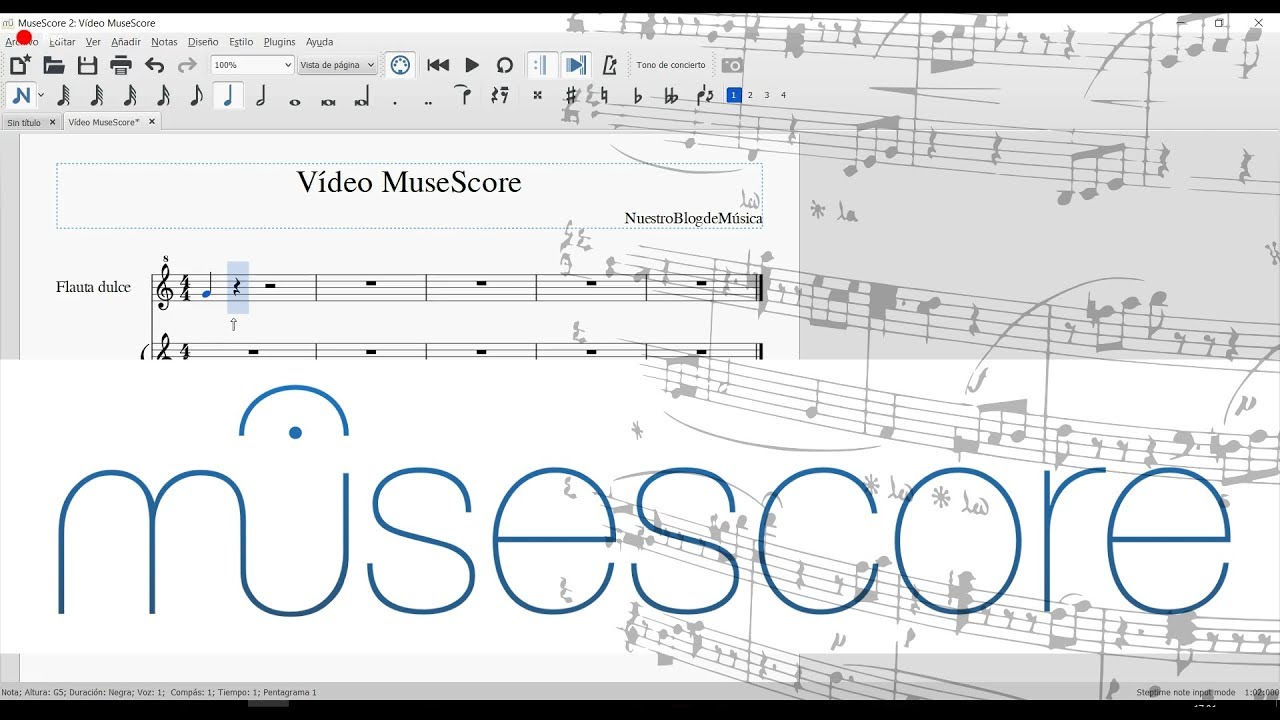Select the half note duration
The width and height of the screenshot is (1280, 720).
pyautogui.click(x=261, y=96)
